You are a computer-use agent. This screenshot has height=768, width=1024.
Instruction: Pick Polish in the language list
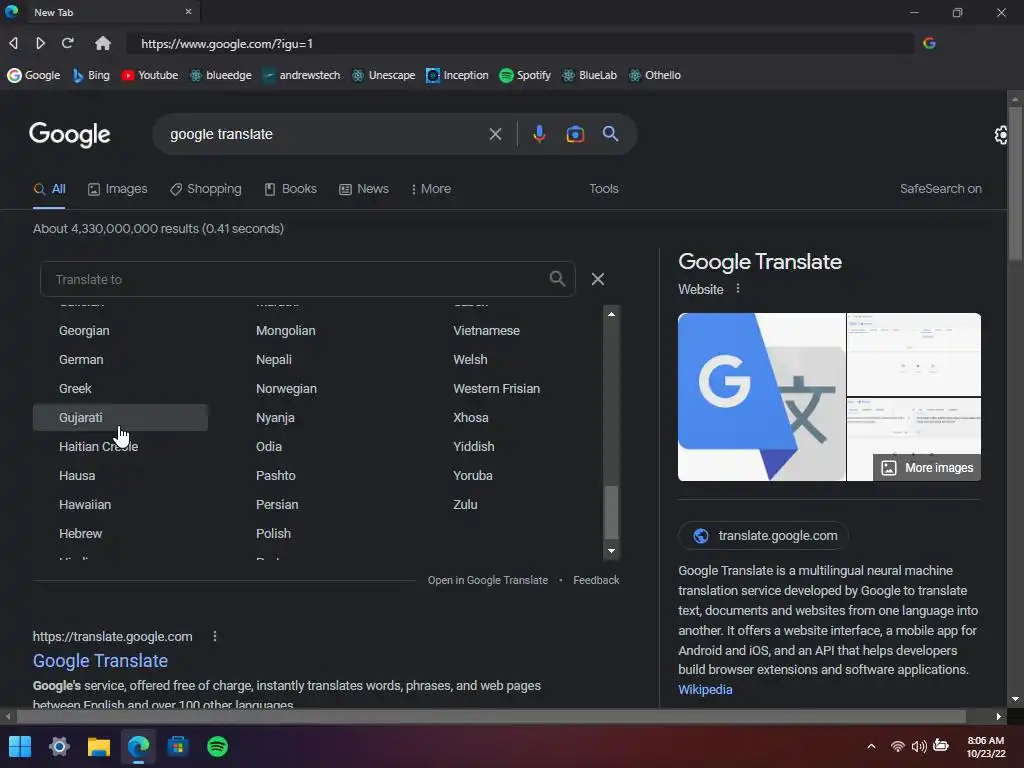pos(273,534)
